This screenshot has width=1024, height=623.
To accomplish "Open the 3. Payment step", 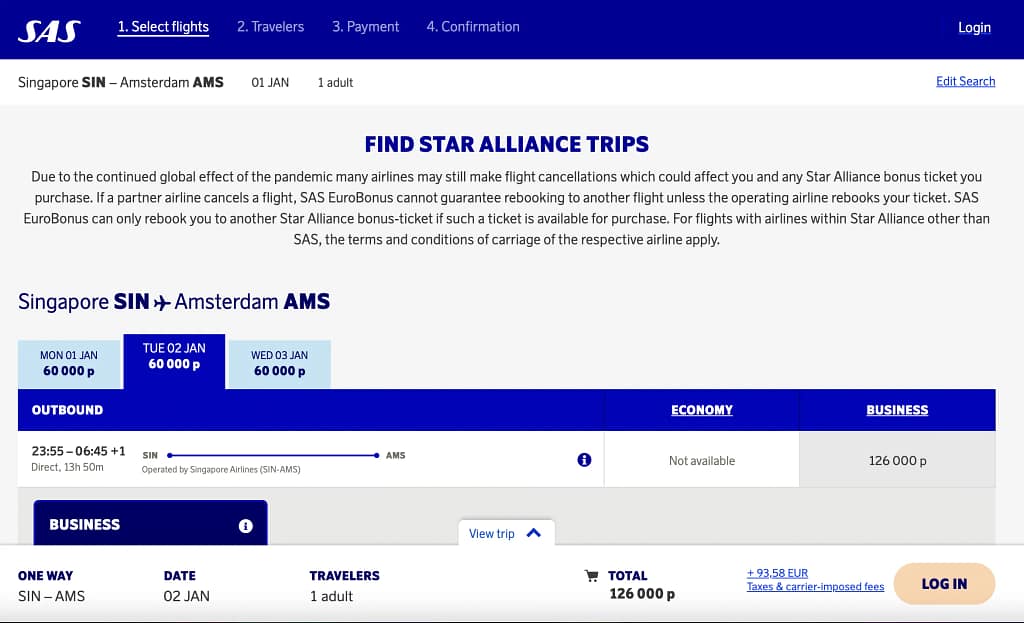I will pos(365,27).
